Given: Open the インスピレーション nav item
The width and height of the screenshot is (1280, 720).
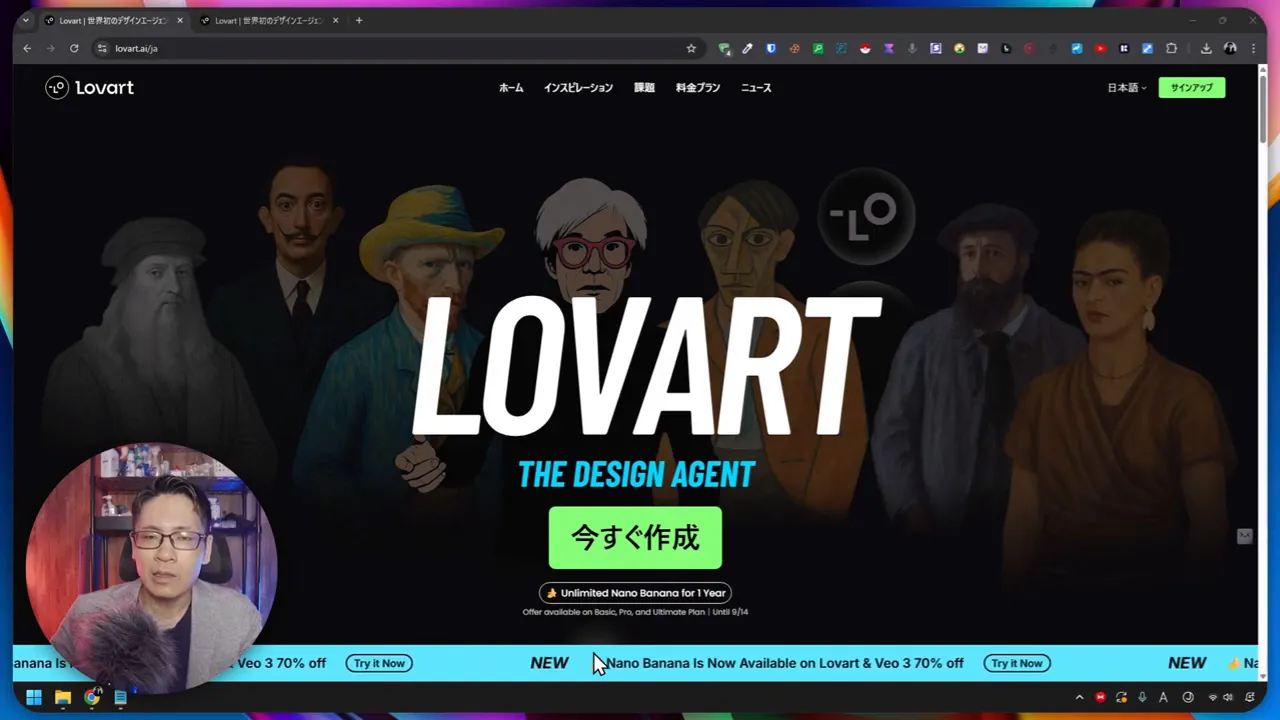Looking at the screenshot, I should click(x=578, y=88).
